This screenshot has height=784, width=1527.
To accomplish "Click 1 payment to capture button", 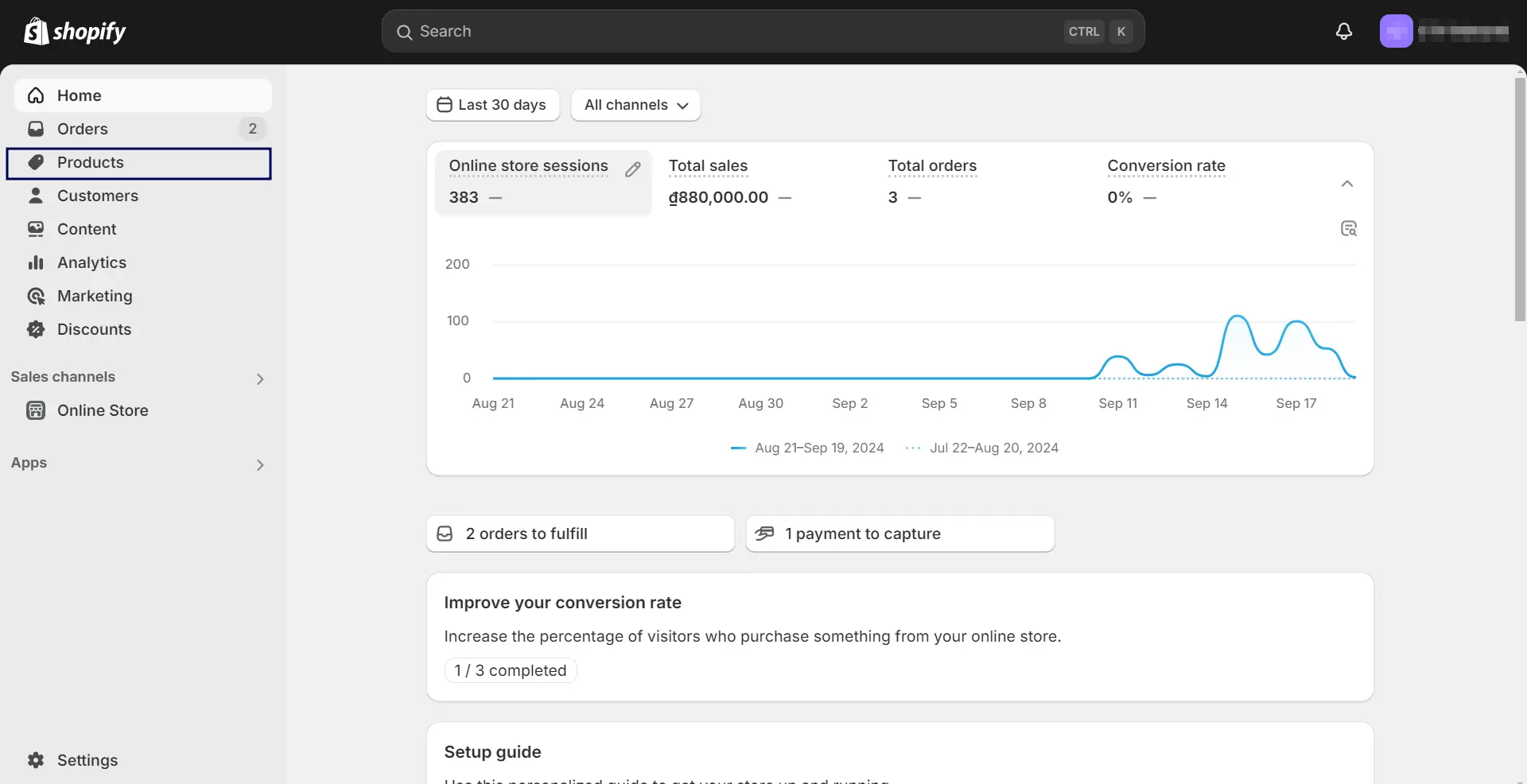I will (900, 534).
